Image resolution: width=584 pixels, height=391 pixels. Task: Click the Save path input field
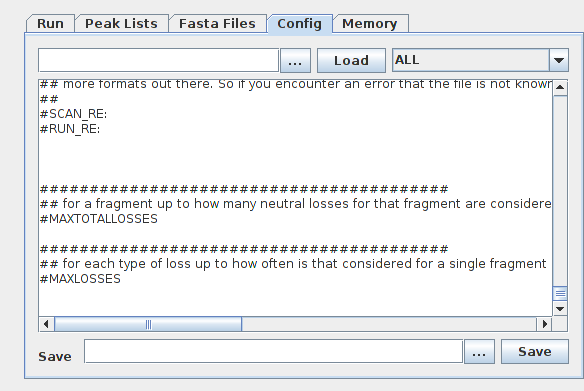point(273,351)
